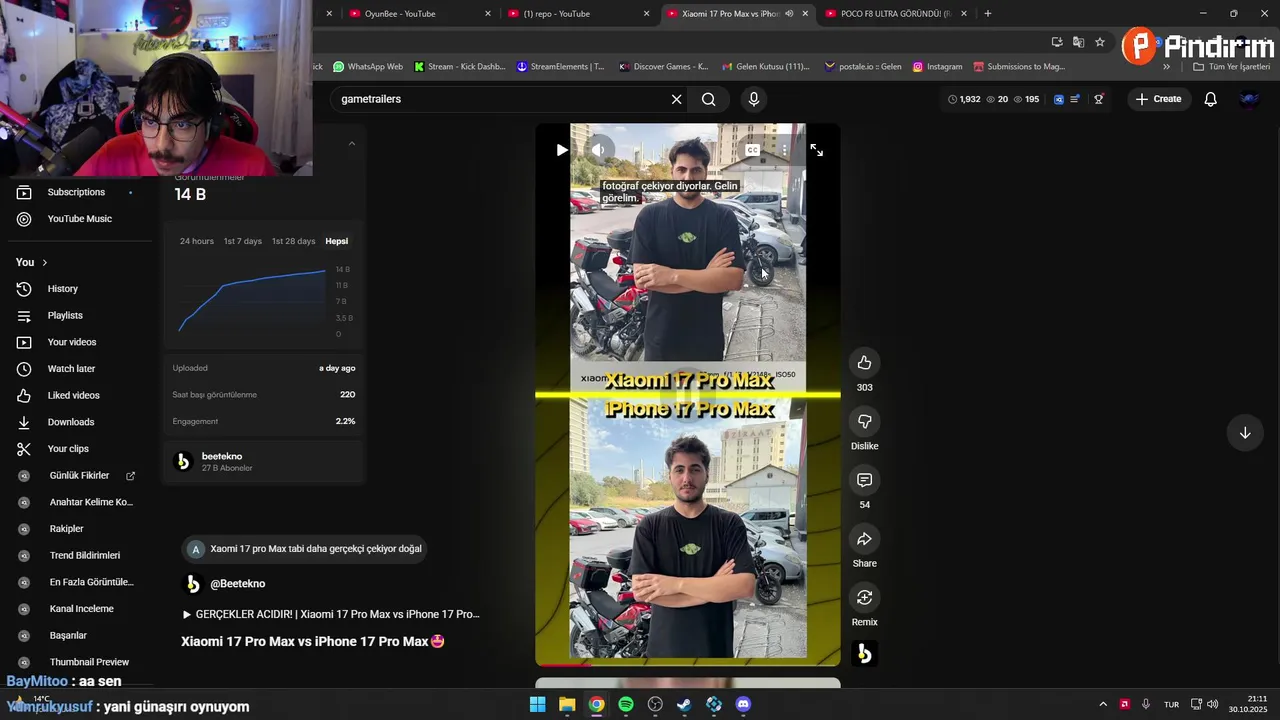Viewport: 1280px width, 720px height.
Task: Dislike the Short
Action: click(865, 422)
